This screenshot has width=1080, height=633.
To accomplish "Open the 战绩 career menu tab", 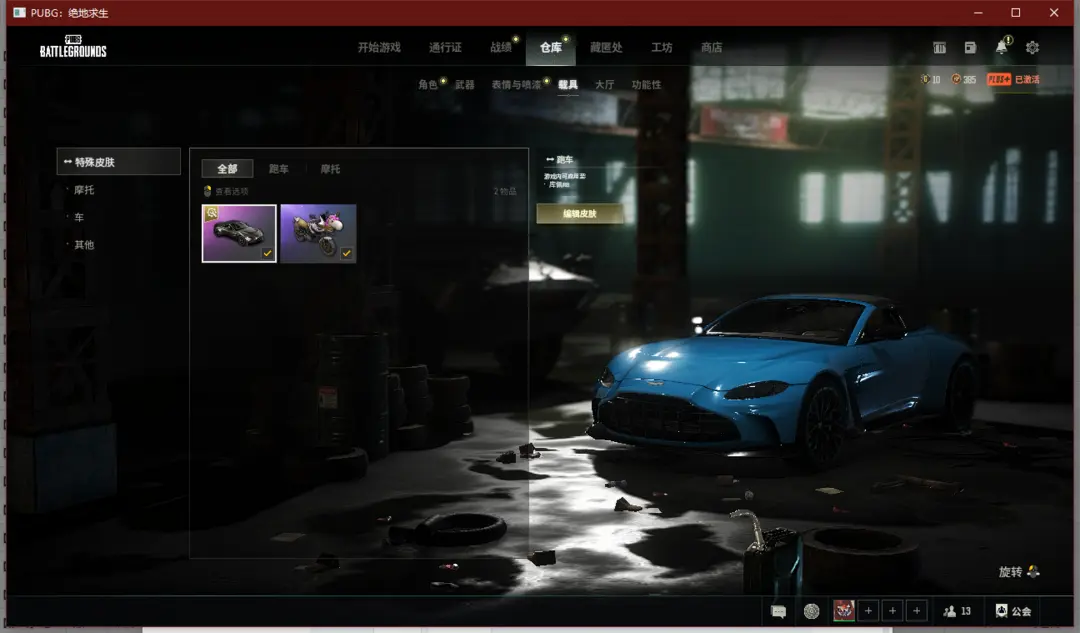I will [501, 48].
